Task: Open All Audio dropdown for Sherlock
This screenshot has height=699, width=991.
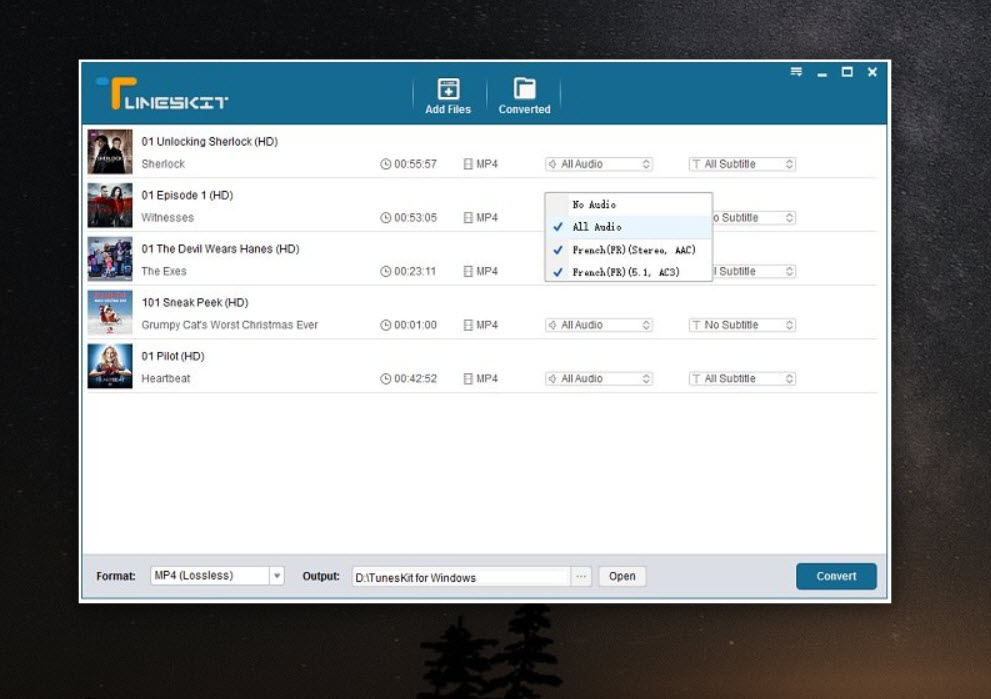Action: coord(599,164)
